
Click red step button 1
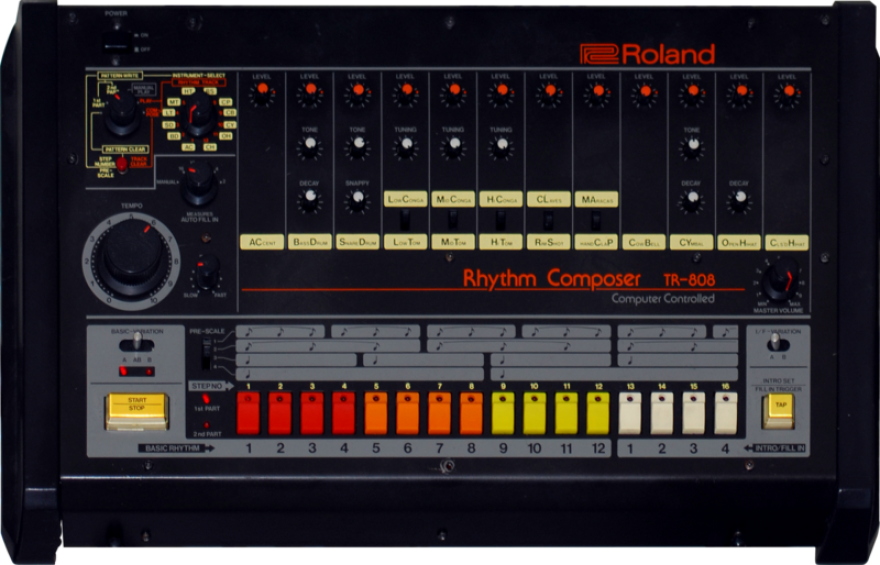click(x=248, y=414)
